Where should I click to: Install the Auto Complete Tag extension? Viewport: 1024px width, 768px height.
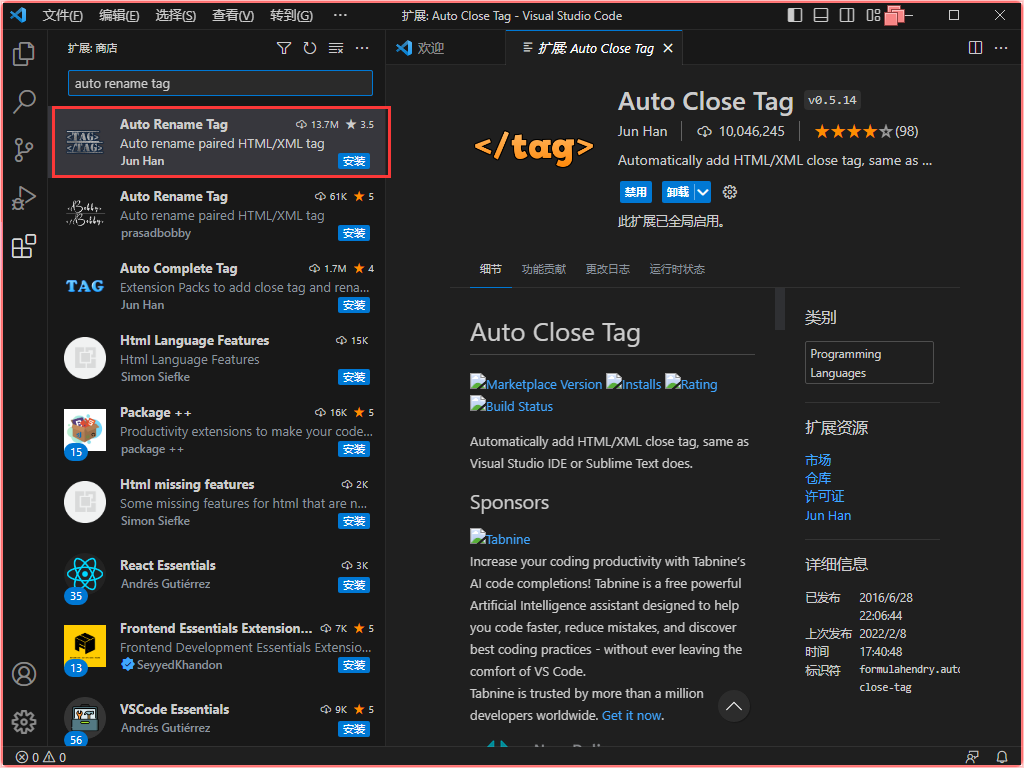point(354,305)
